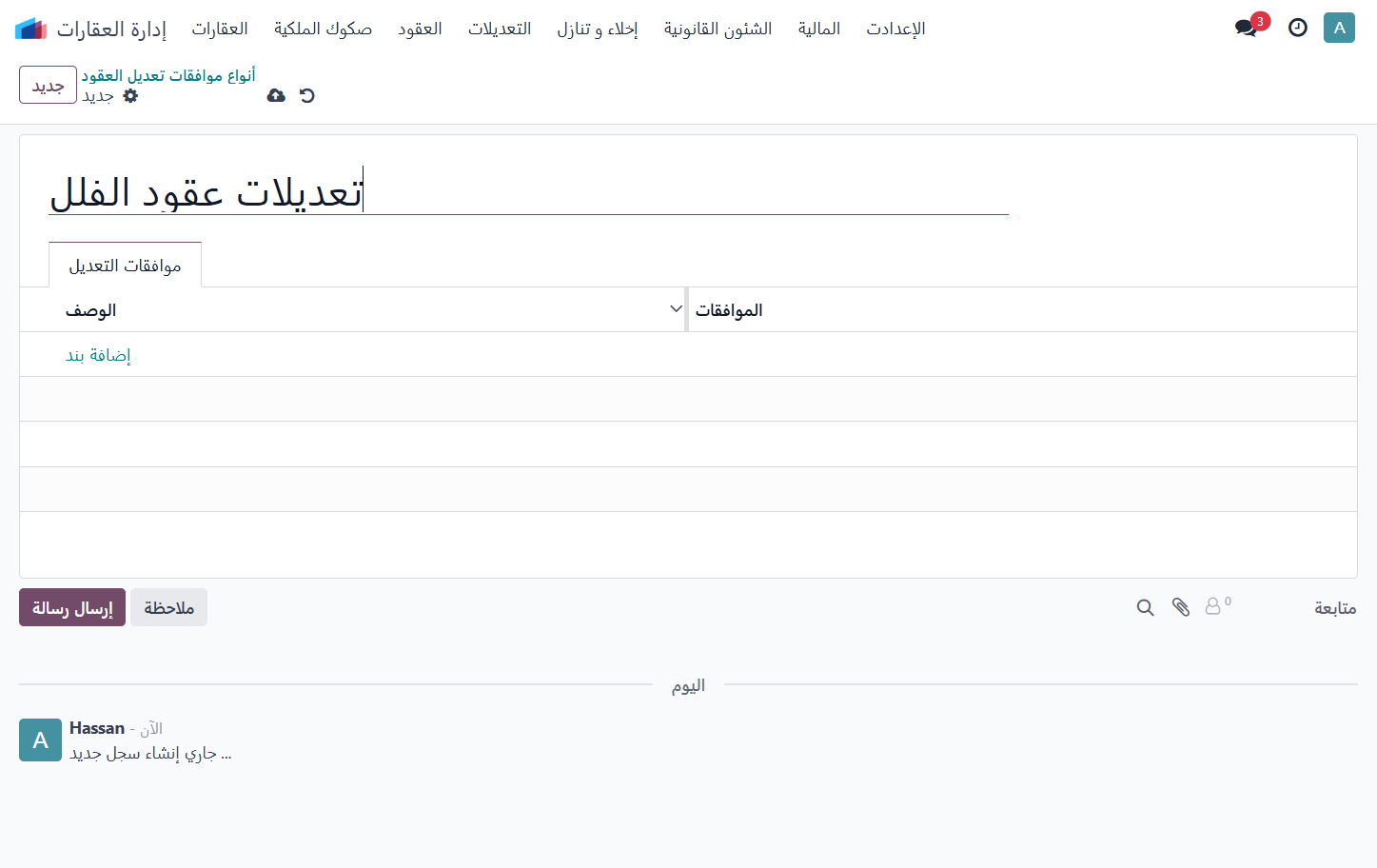Click إرسال رسالة button
The height and width of the screenshot is (868, 1377).
[x=72, y=607]
